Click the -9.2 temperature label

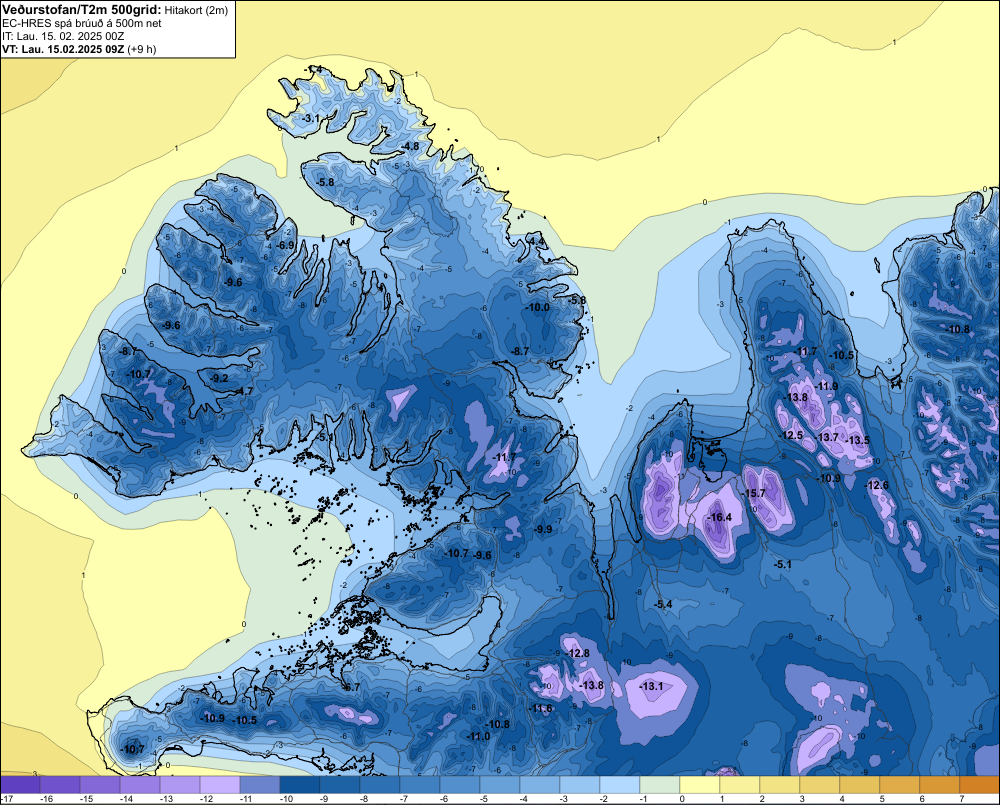click(x=219, y=378)
